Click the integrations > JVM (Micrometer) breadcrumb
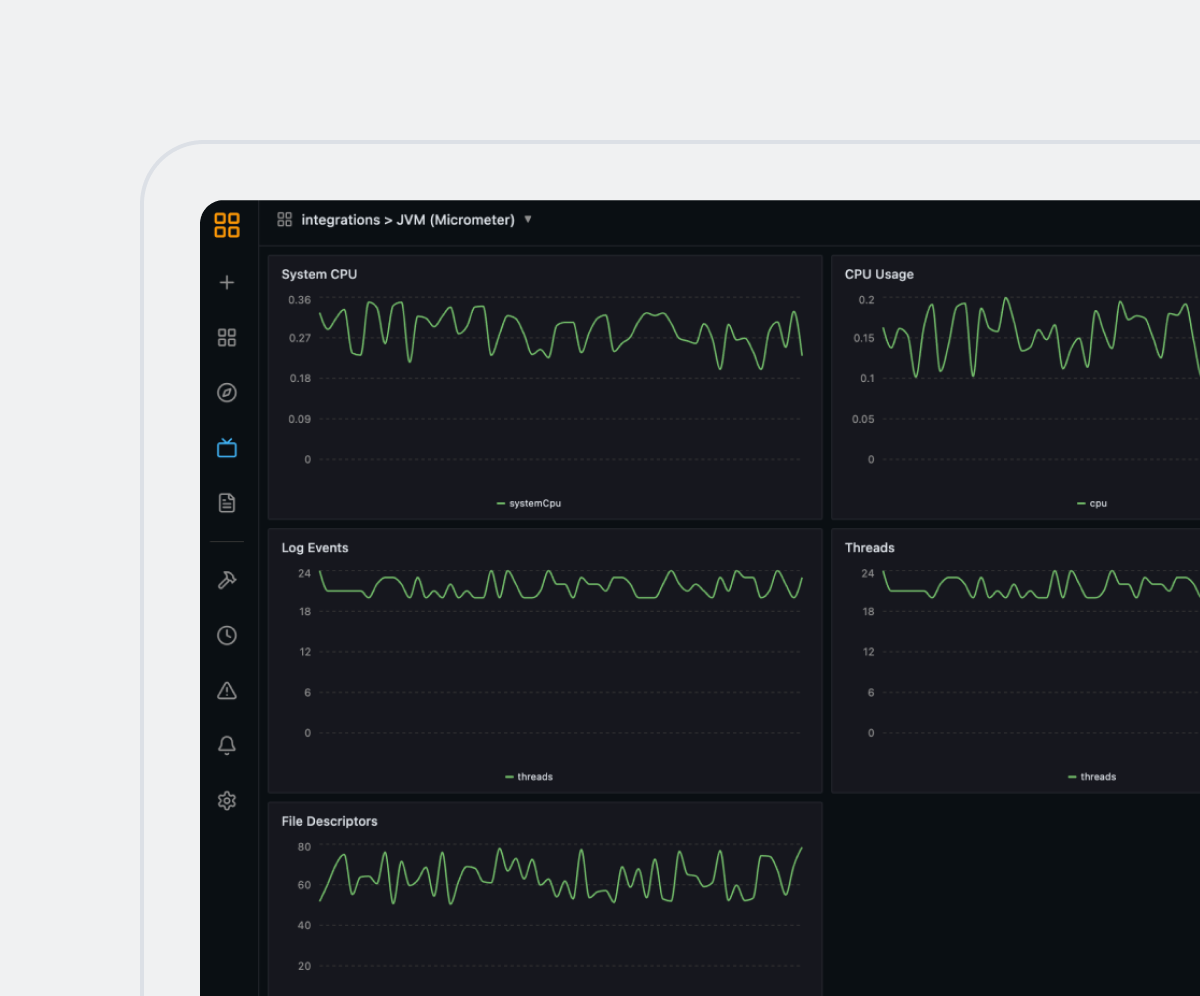The width and height of the screenshot is (1200, 996). (x=408, y=220)
